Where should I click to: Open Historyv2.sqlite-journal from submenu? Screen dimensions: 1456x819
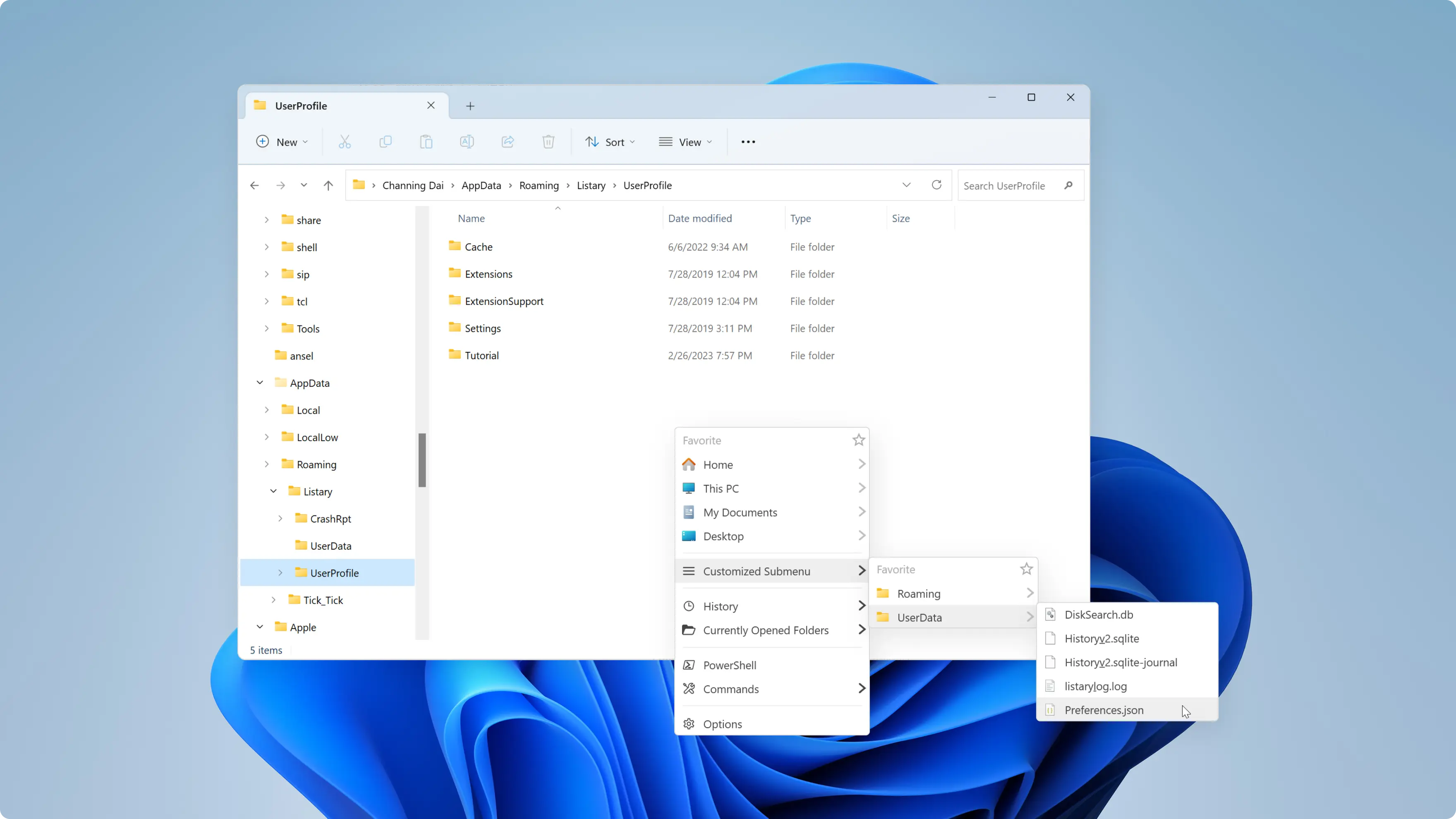(x=1128, y=662)
